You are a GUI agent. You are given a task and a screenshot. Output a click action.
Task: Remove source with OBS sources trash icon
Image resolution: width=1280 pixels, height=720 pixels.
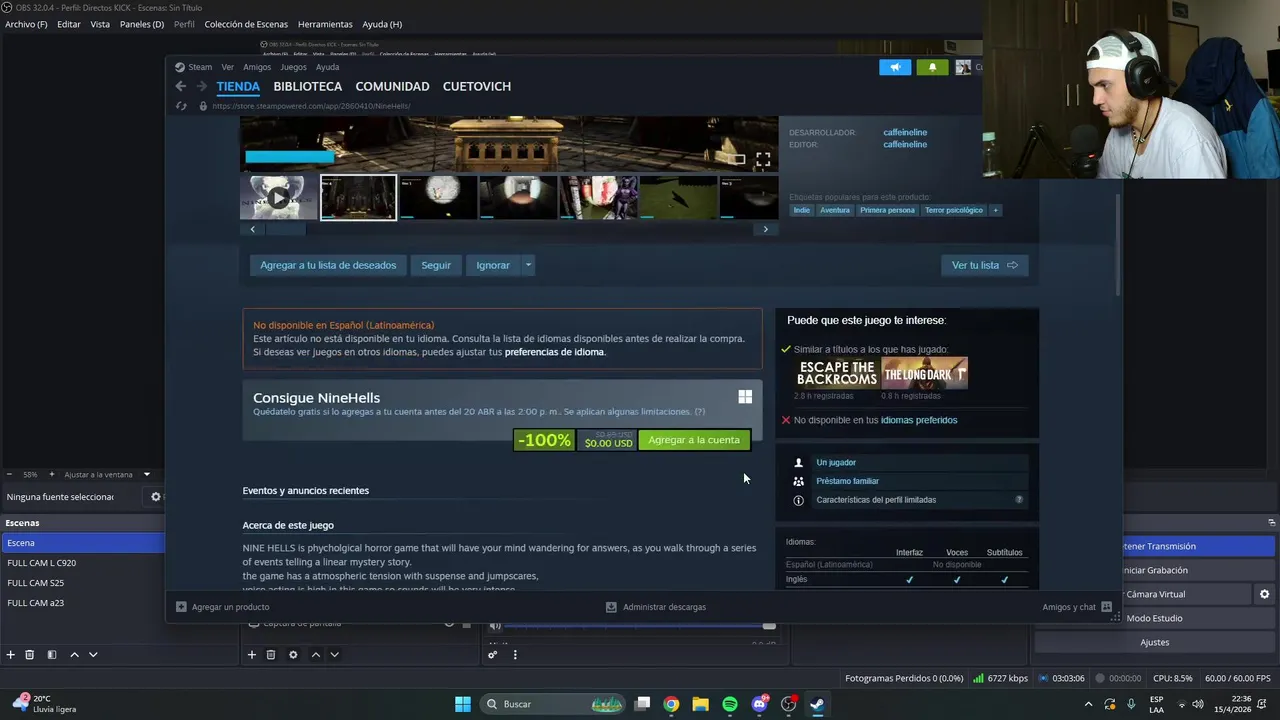click(271, 655)
